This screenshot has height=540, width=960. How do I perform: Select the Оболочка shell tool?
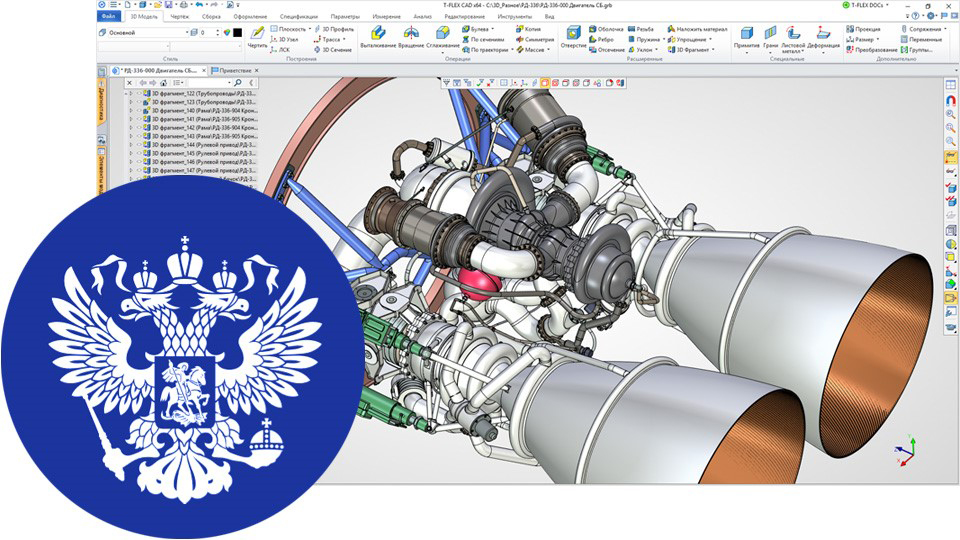[606, 29]
